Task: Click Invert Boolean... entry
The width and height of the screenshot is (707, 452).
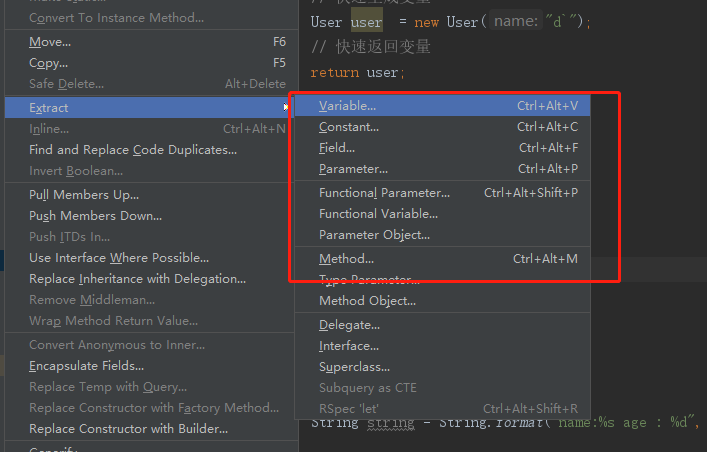Action: (x=149, y=171)
